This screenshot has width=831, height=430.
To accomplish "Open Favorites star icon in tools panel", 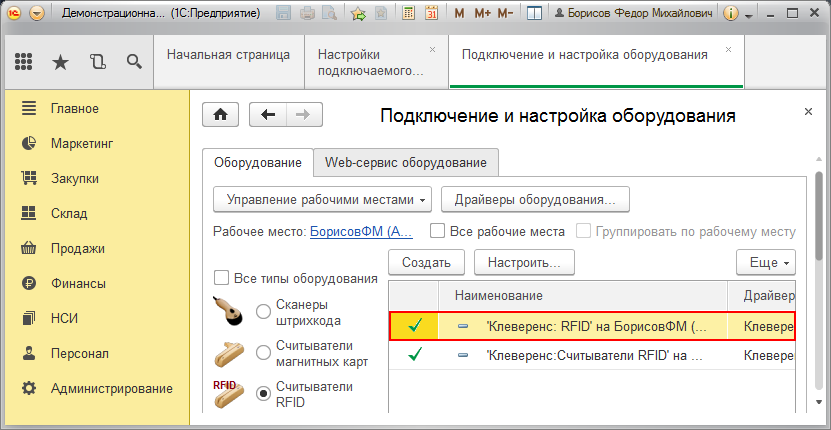I will coord(60,63).
